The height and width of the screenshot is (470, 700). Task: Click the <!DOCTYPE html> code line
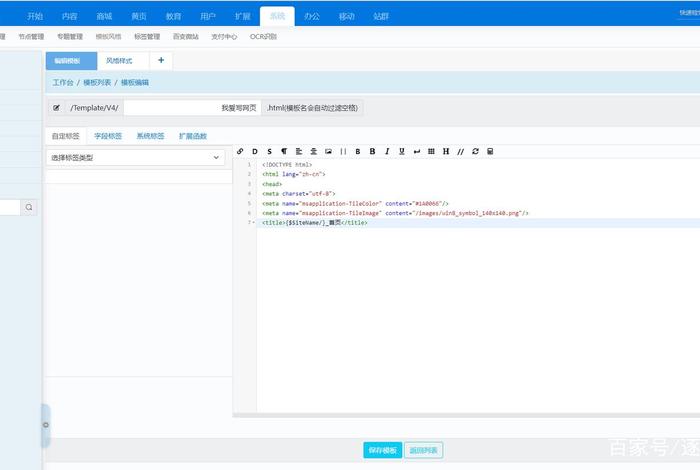287,165
